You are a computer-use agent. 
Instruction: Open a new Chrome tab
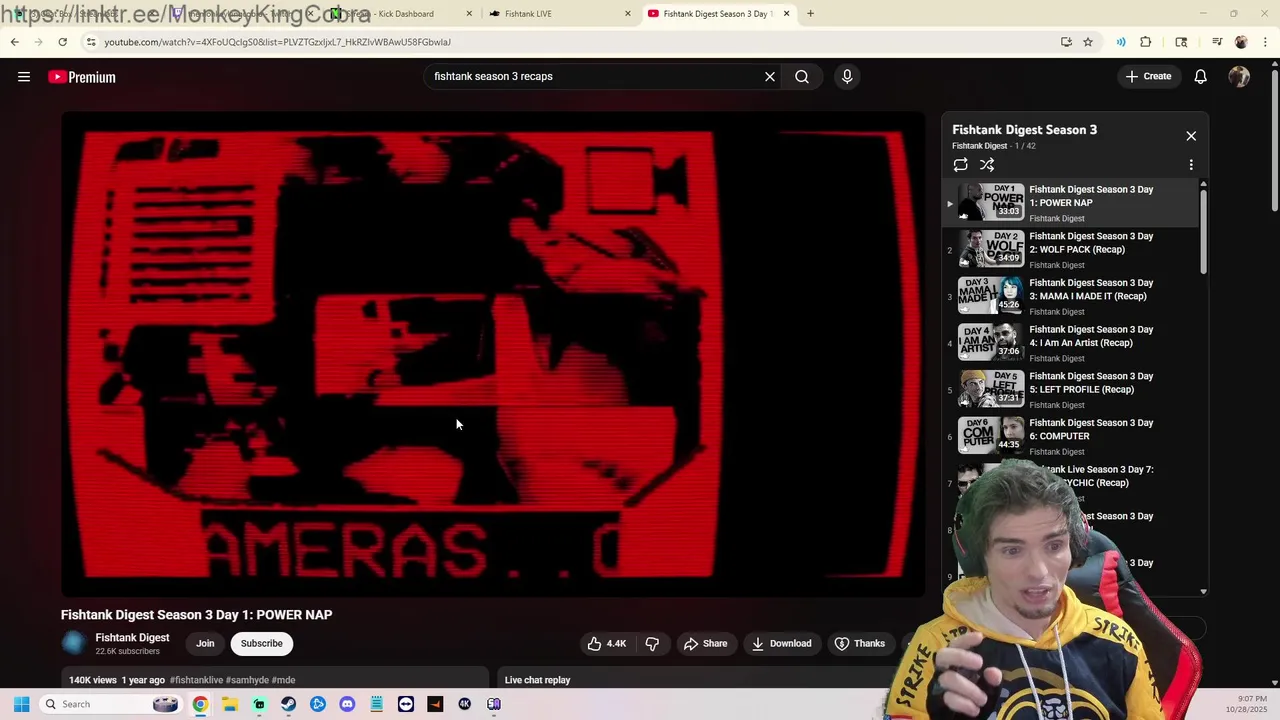click(x=810, y=14)
